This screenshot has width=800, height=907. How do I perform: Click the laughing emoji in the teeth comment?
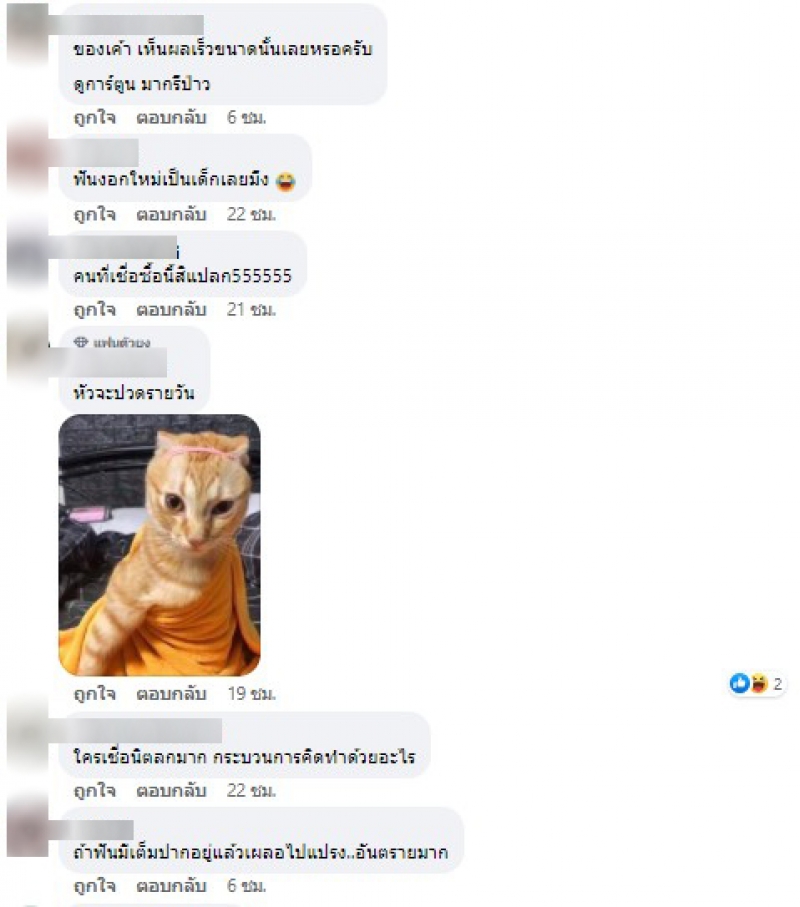(x=285, y=181)
